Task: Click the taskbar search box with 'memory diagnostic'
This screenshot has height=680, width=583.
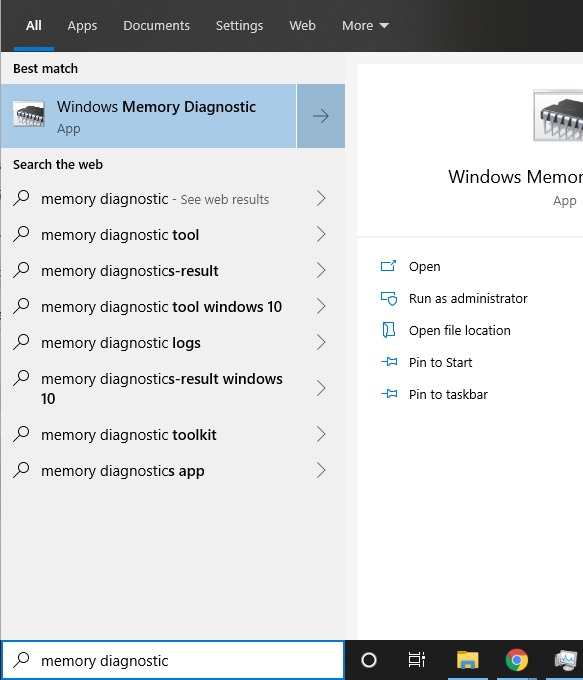Action: [173, 660]
